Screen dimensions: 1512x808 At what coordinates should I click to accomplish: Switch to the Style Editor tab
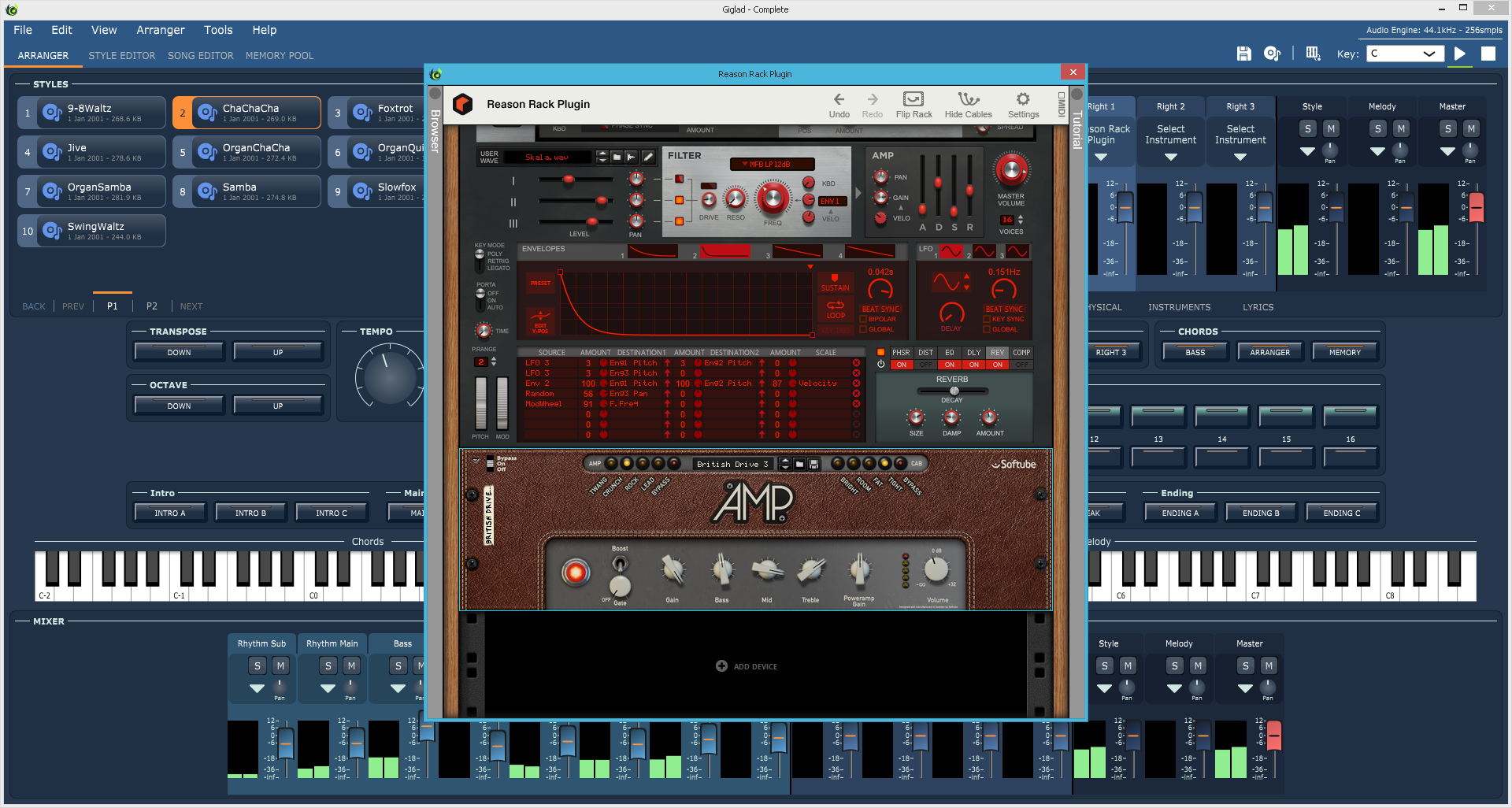(122, 56)
